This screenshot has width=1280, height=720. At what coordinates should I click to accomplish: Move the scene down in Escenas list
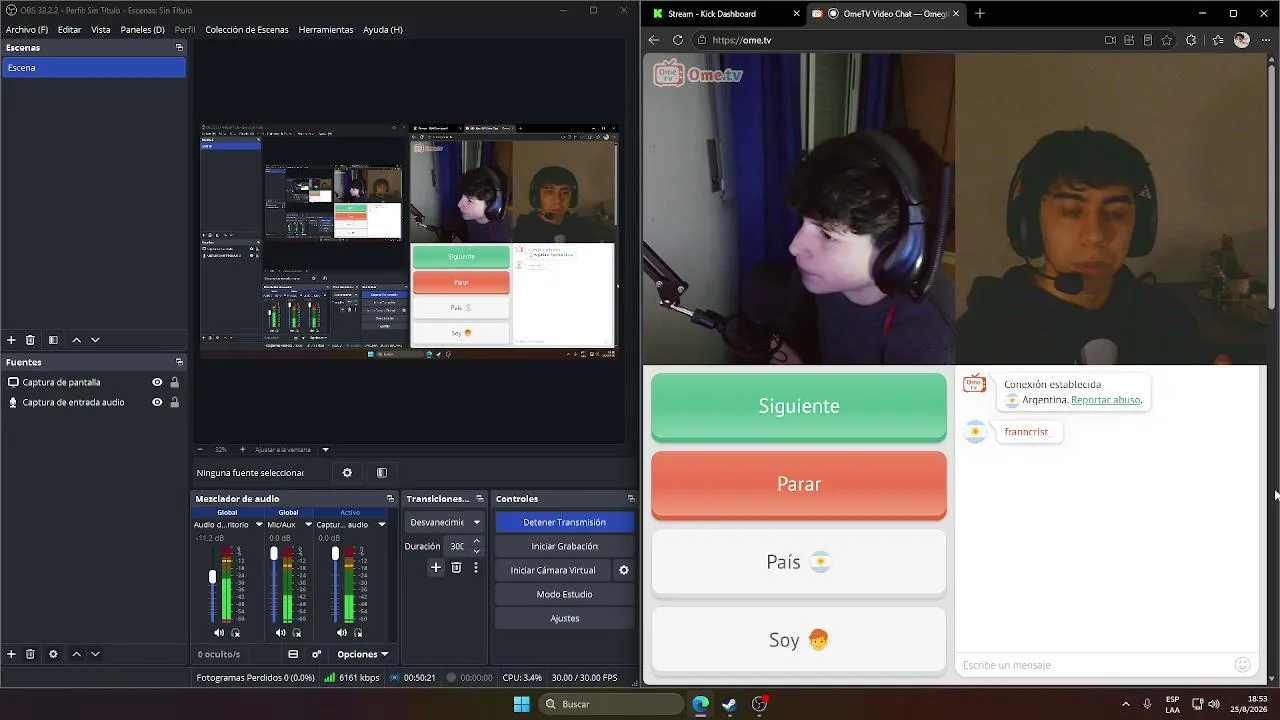95,340
